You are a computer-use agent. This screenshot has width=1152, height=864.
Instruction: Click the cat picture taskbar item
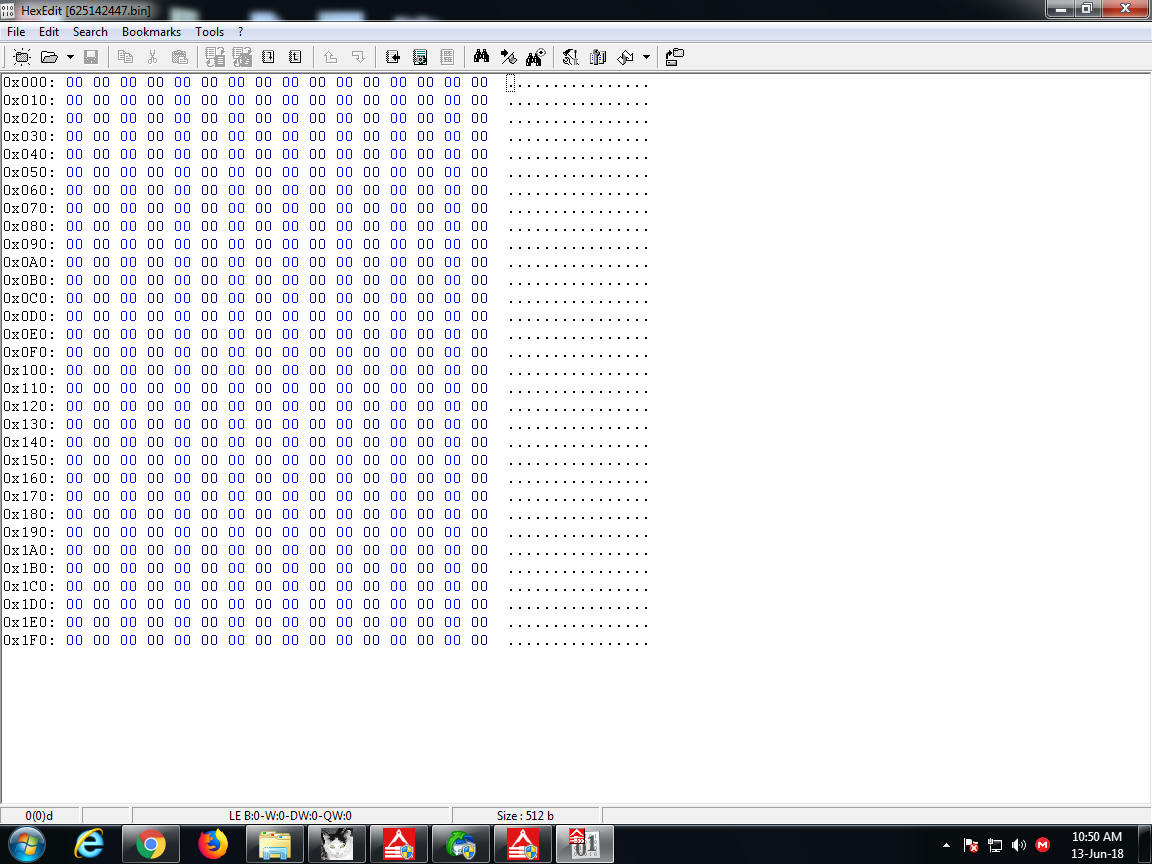click(336, 844)
